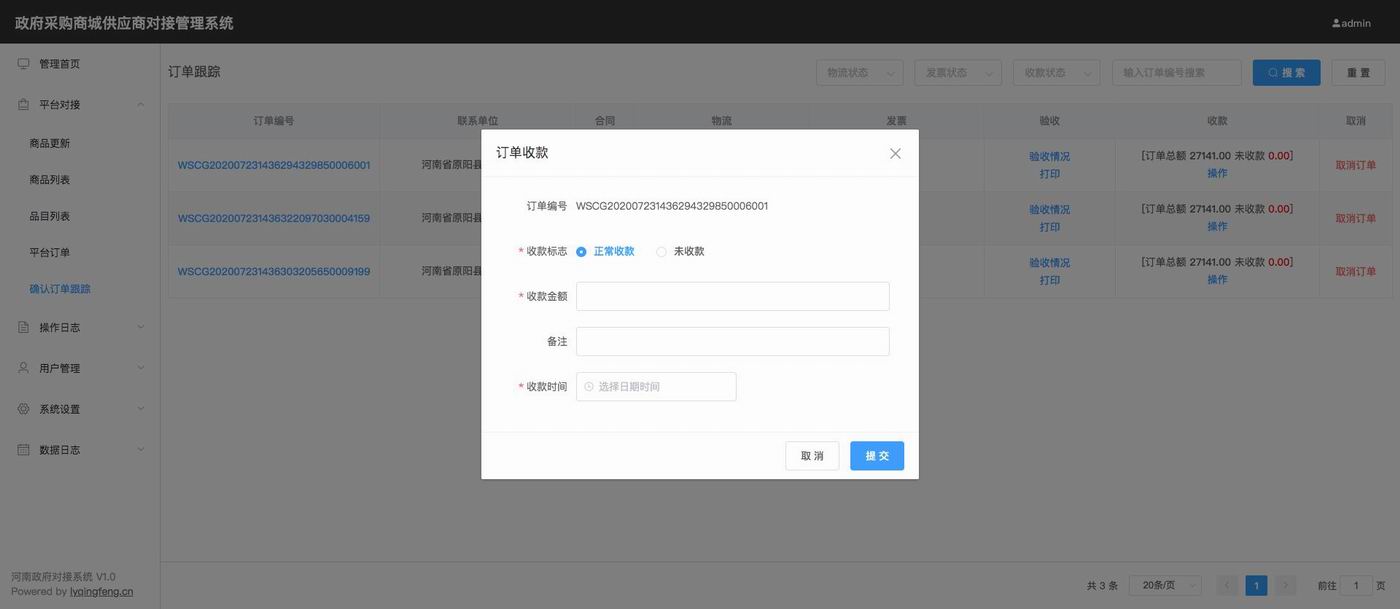Select the 正常收款 radio option

tap(581, 252)
